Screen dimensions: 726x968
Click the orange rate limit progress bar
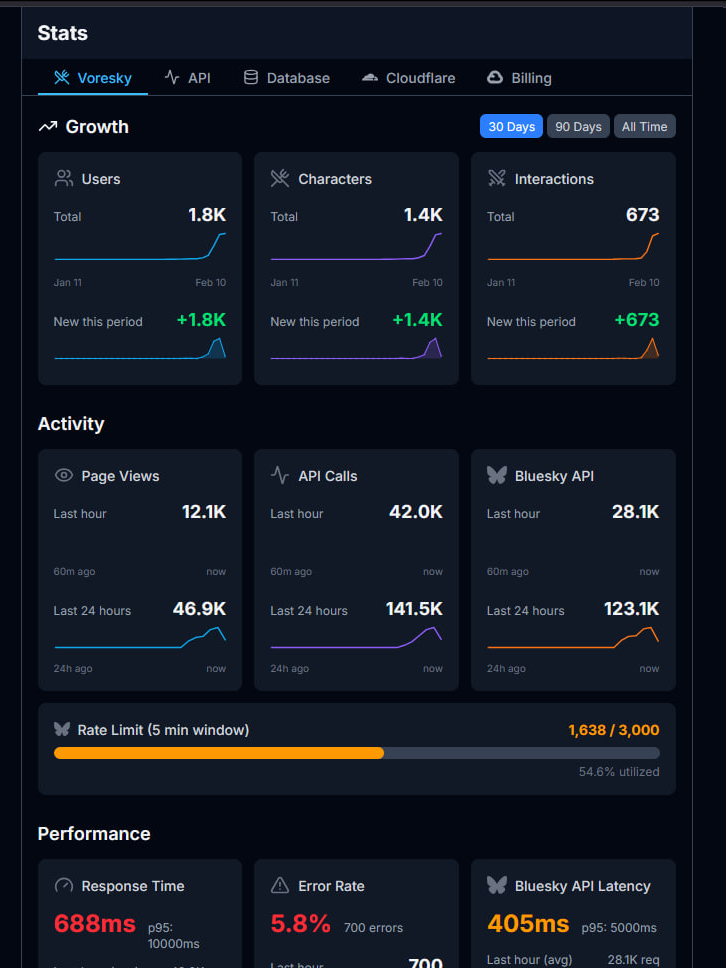219,753
